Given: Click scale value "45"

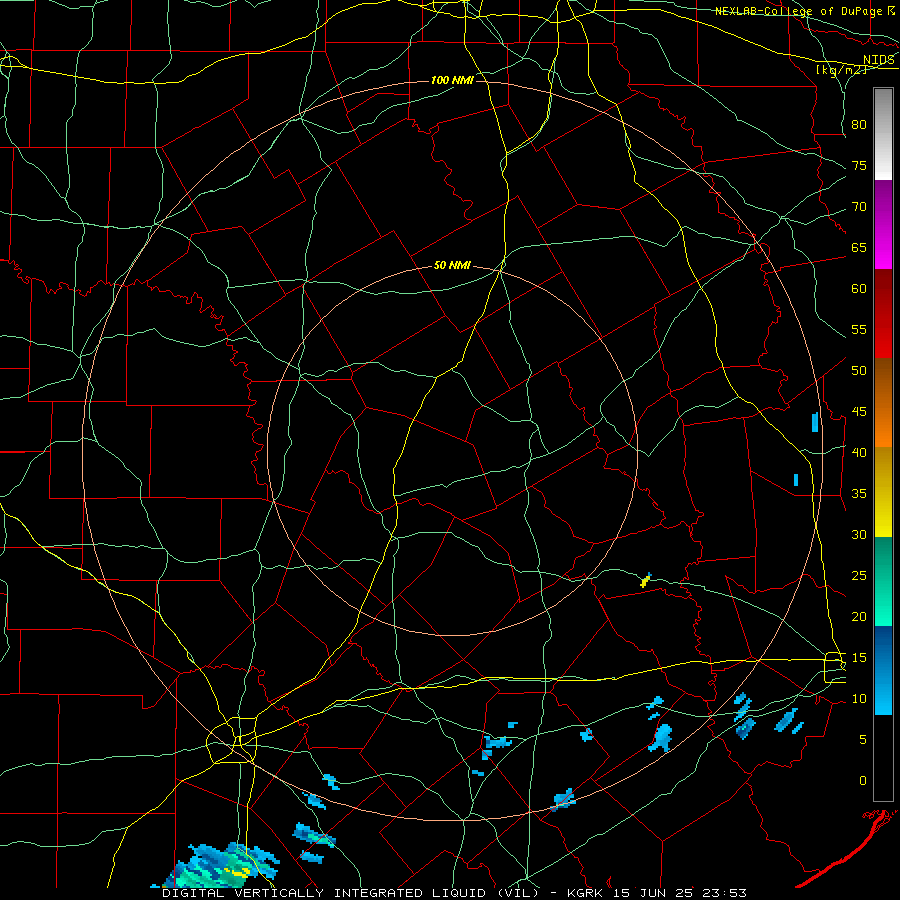Looking at the screenshot, I should coord(859,412).
